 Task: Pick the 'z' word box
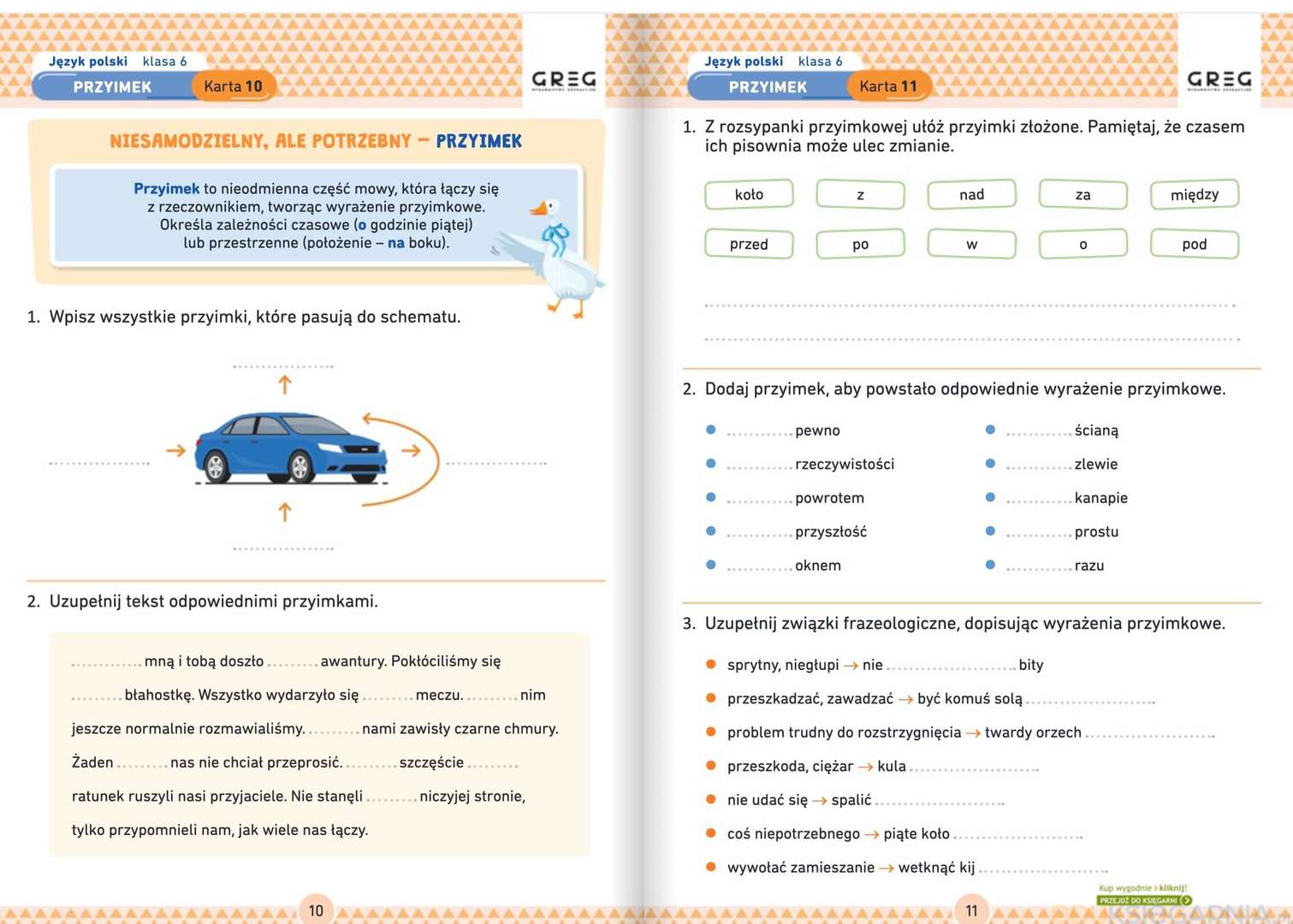click(x=860, y=194)
